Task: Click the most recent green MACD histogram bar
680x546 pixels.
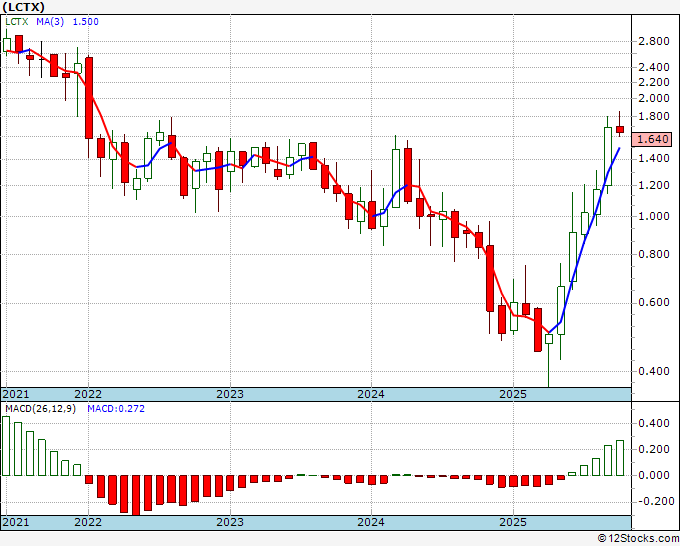Action: point(620,458)
